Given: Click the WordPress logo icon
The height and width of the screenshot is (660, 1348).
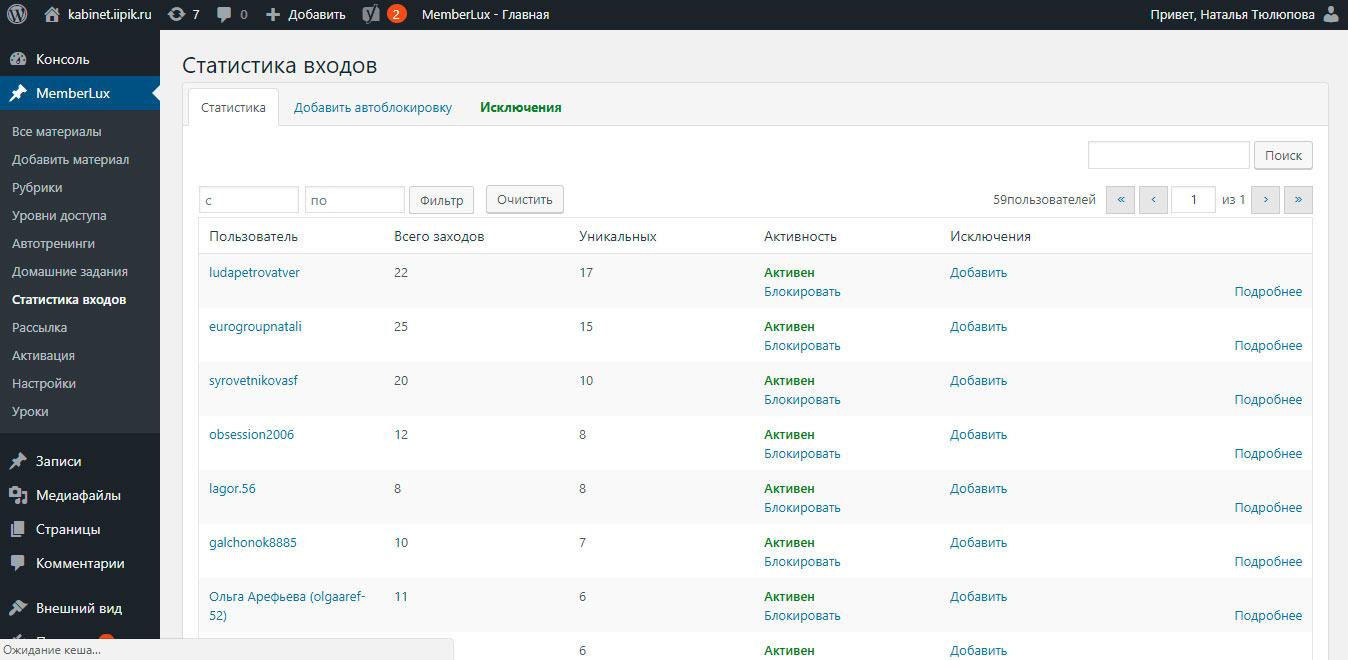Looking at the screenshot, I should 17,14.
